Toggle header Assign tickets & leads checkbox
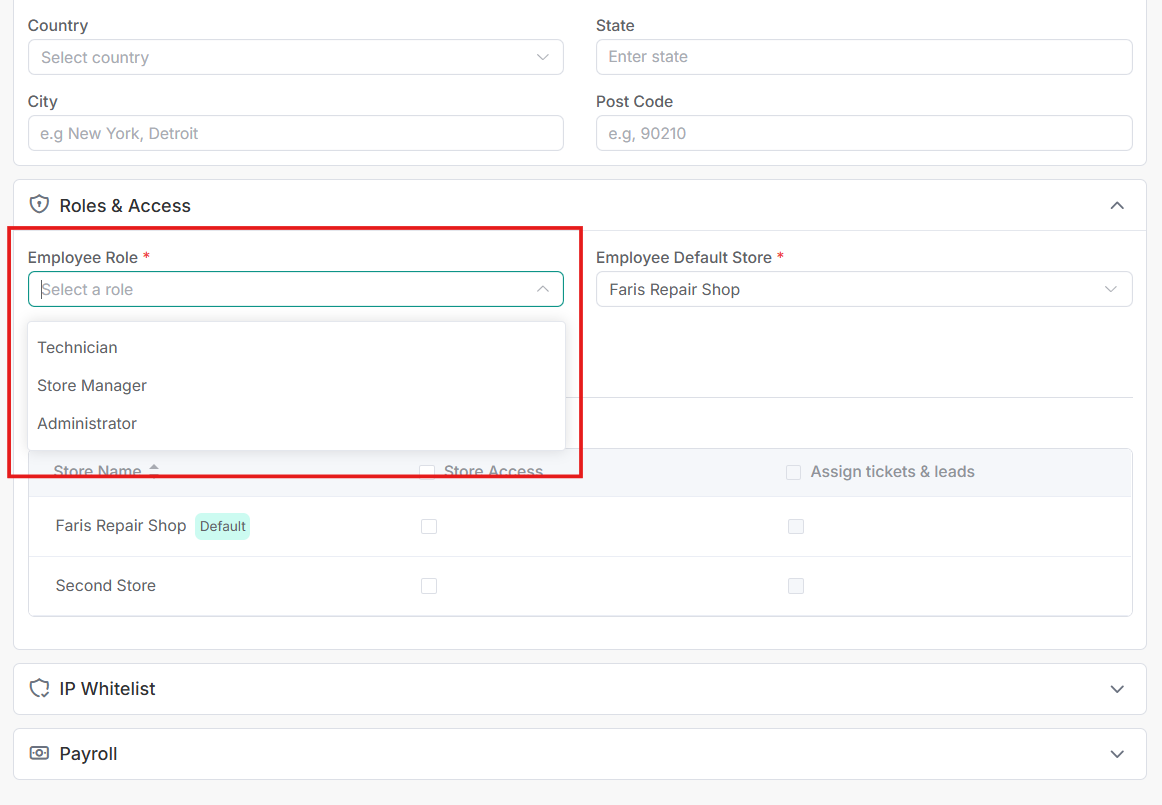 (x=794, y=472)
